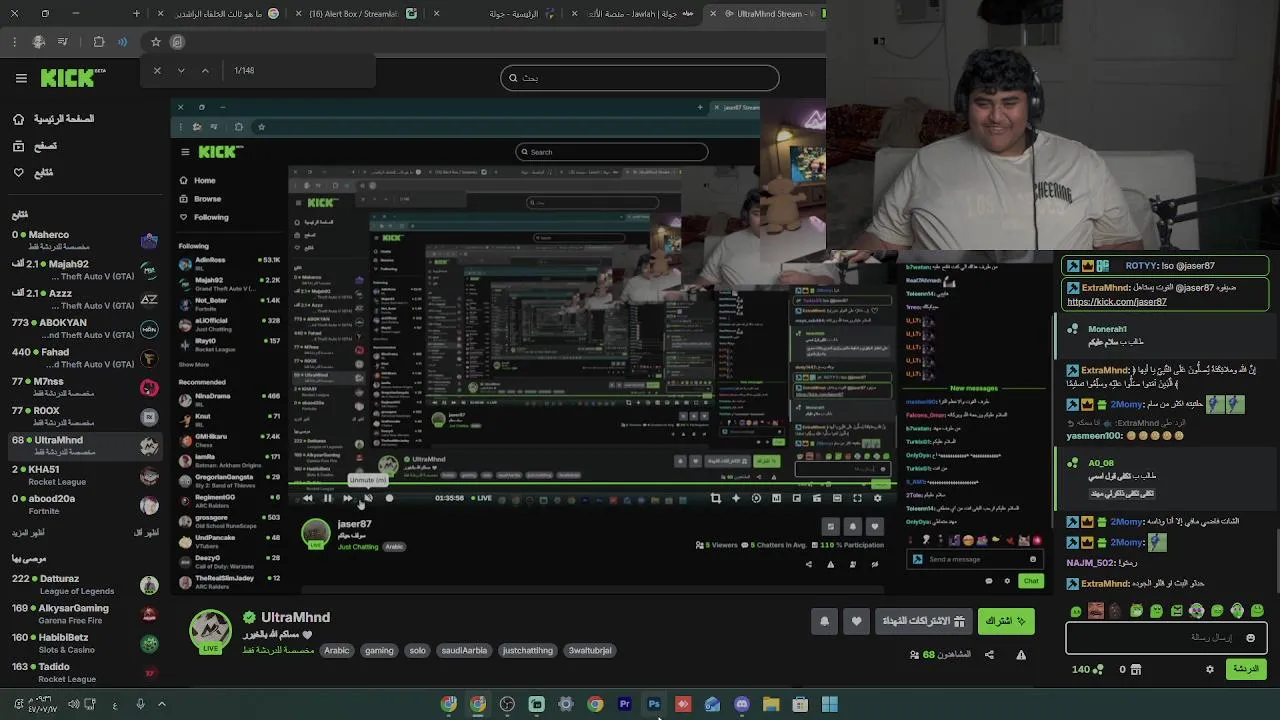Image resolution: width=1280 pixels, height=720 pixels.
Task: Select the Arabic tag
Action: click(x=337, y=650)
